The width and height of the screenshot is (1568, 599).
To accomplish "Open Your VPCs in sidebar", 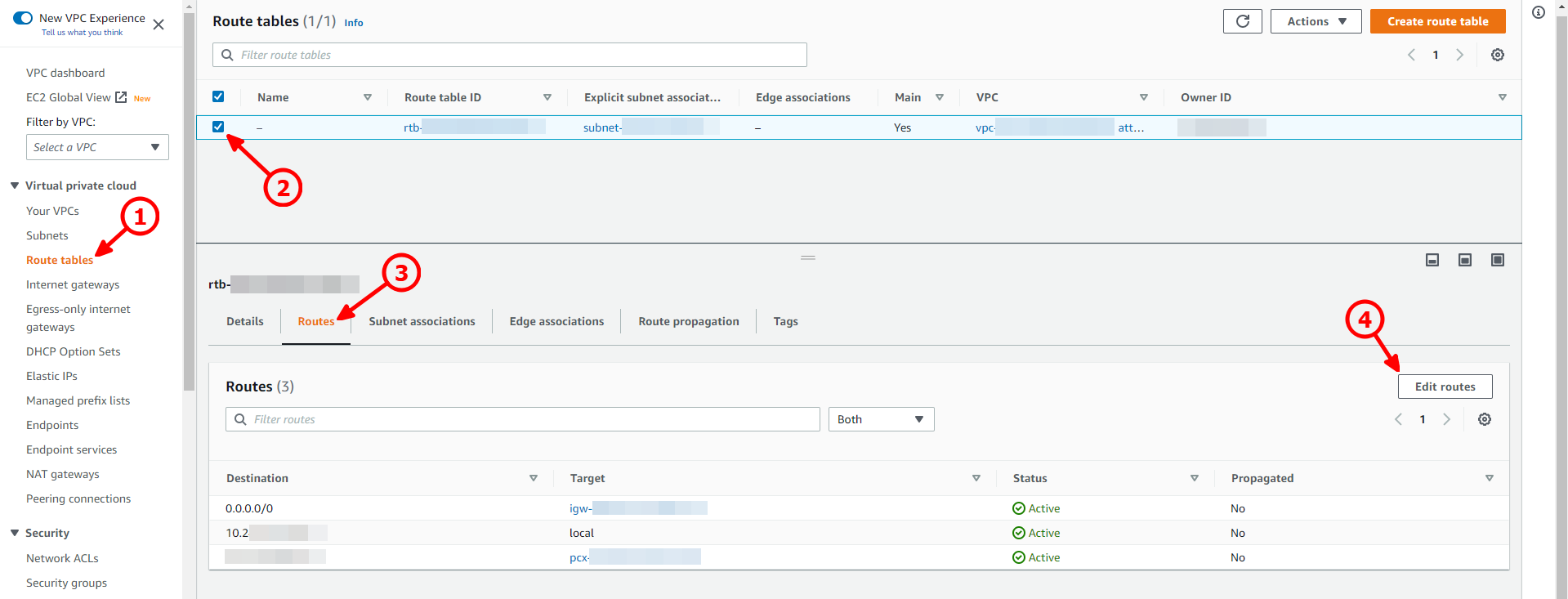I will [52, 211].
